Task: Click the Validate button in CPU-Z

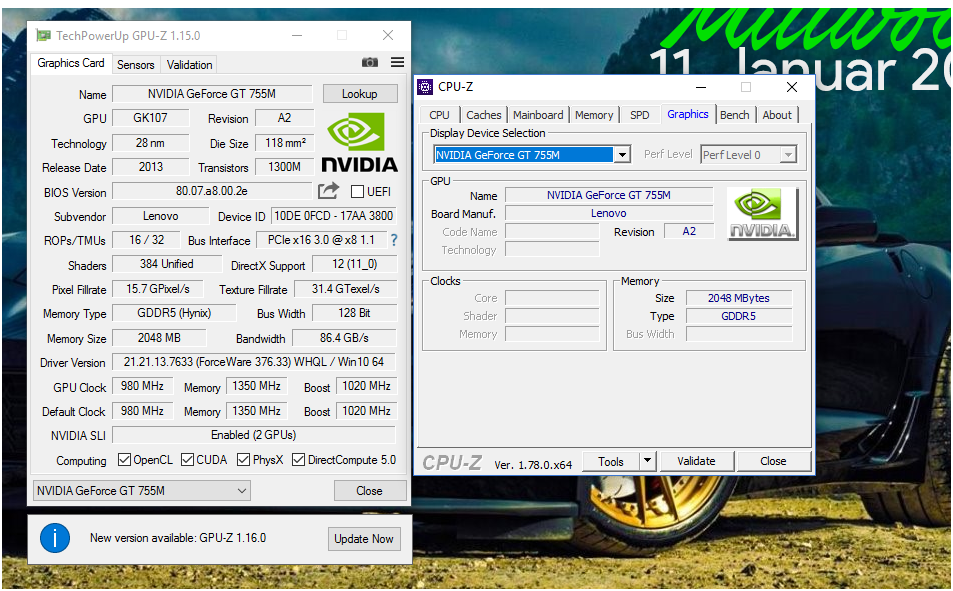Action: tap(697, 461)
